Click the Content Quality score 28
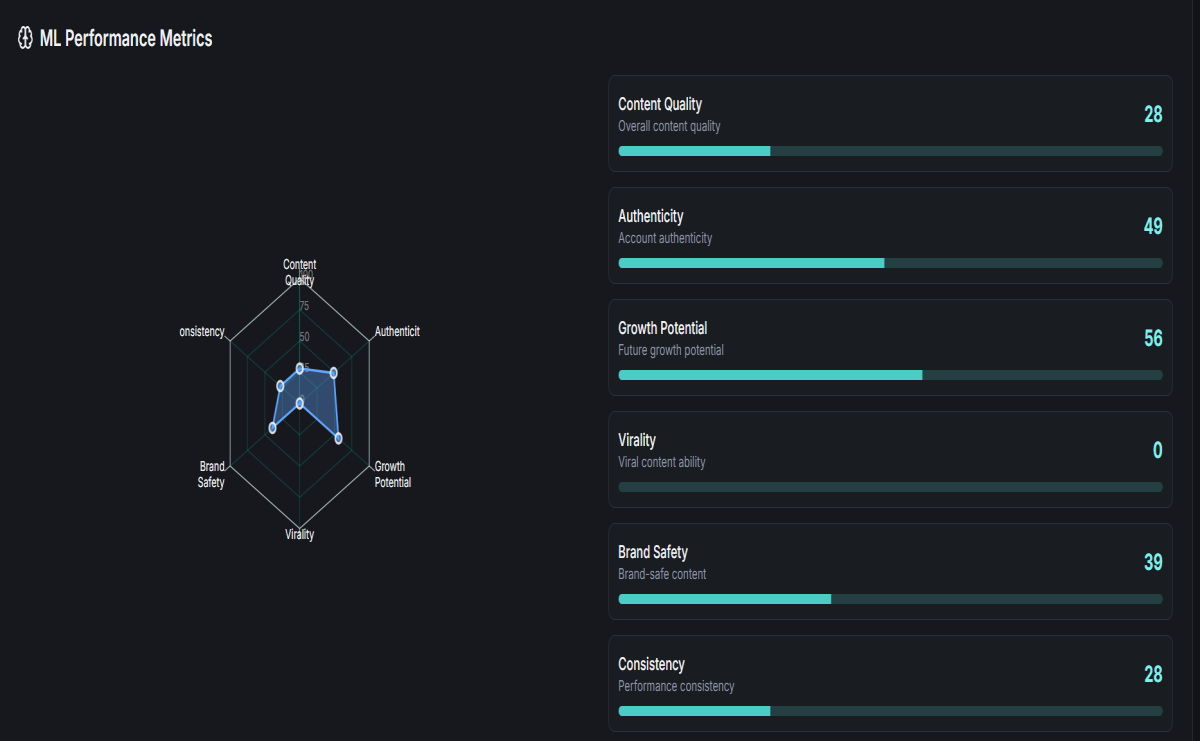This screenshot has height=741, width=1200. (x=1153, y=114)
